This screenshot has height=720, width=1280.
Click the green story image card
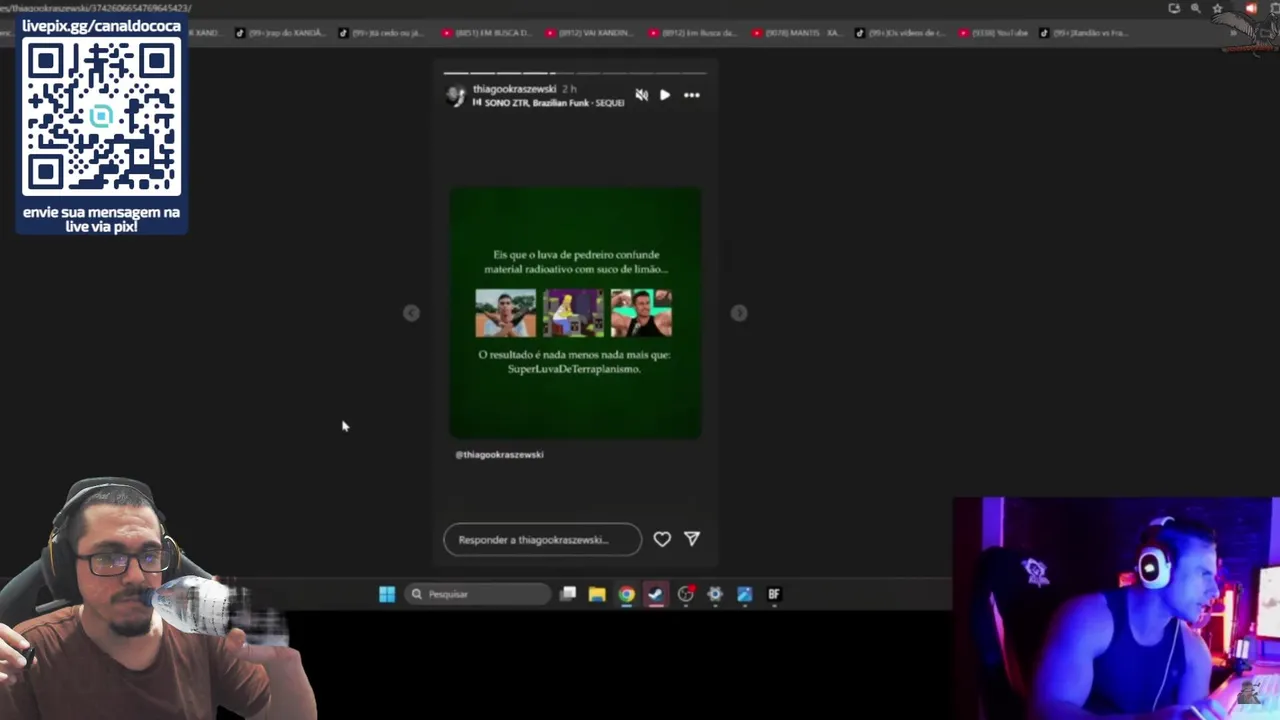pyautogui.click(x=575, y=313)
